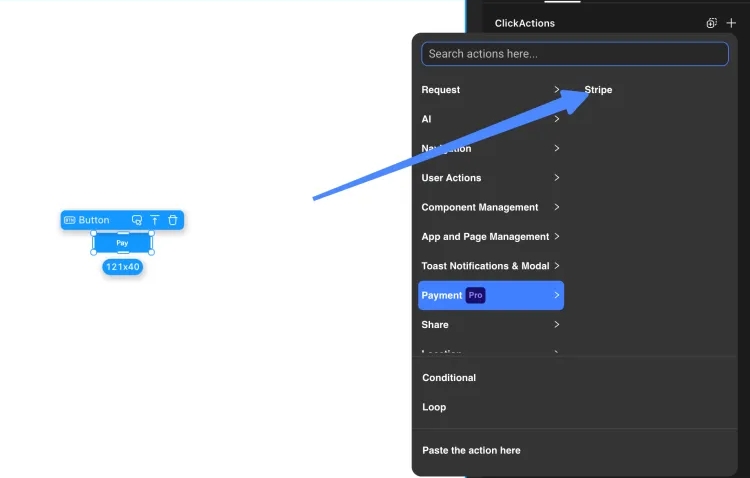Expand chevron next to Payment
Image resolution: width=750 pixels, height=478 pixels.
[x=557, y=295]
